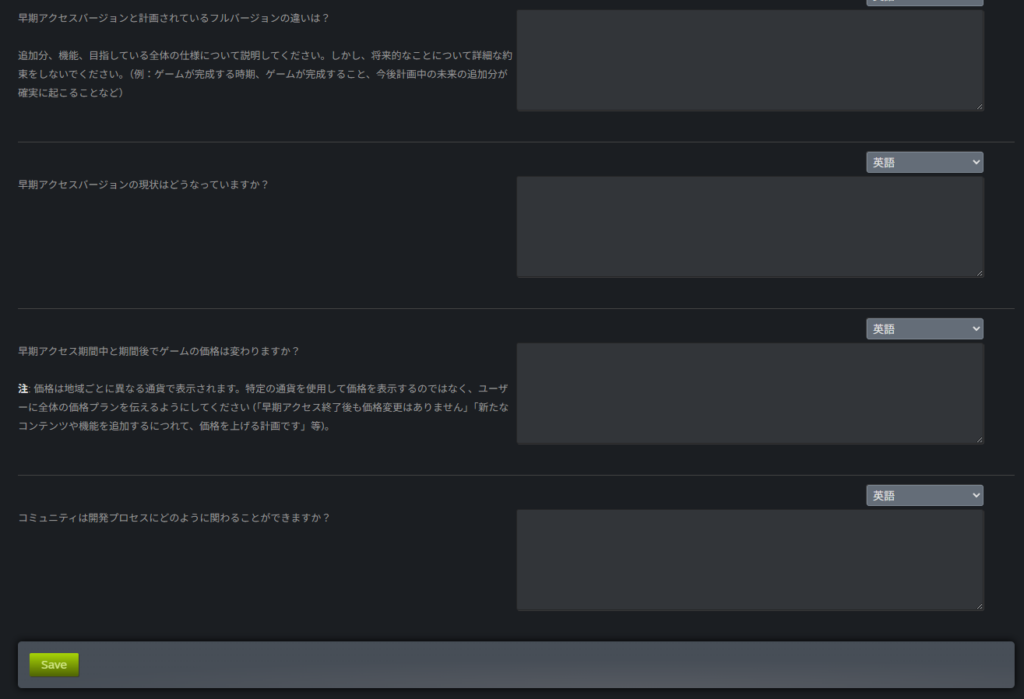Viewport: 1024px width, 699px height.
Task: Open the 英語 language dropdown for current state question
Action: pos(924,162)
